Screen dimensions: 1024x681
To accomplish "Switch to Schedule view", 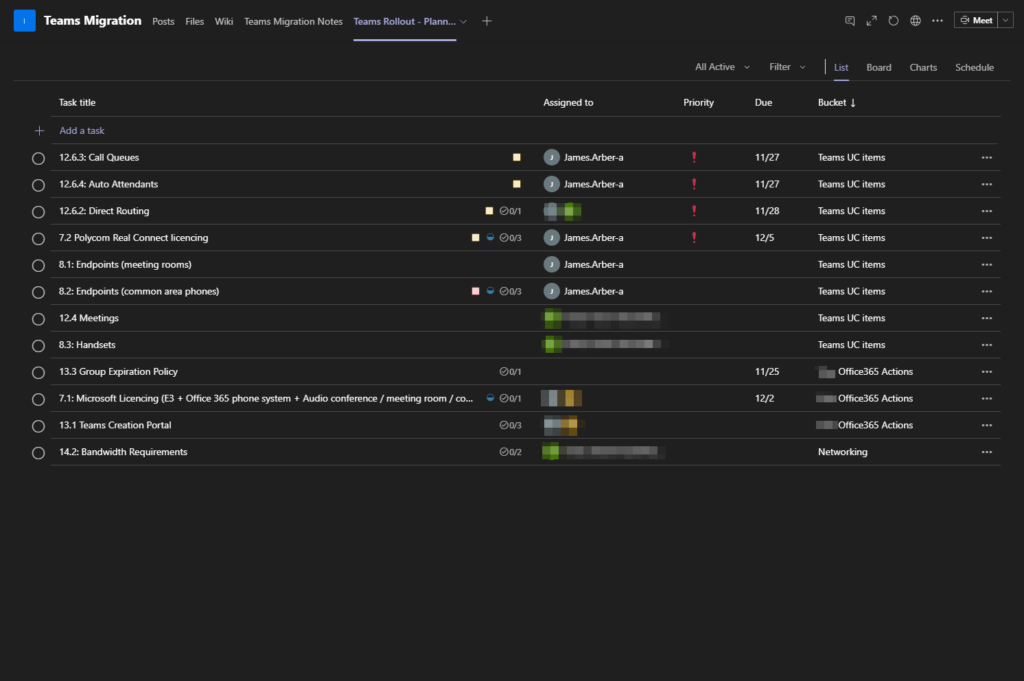I will (x=974, y=67).
